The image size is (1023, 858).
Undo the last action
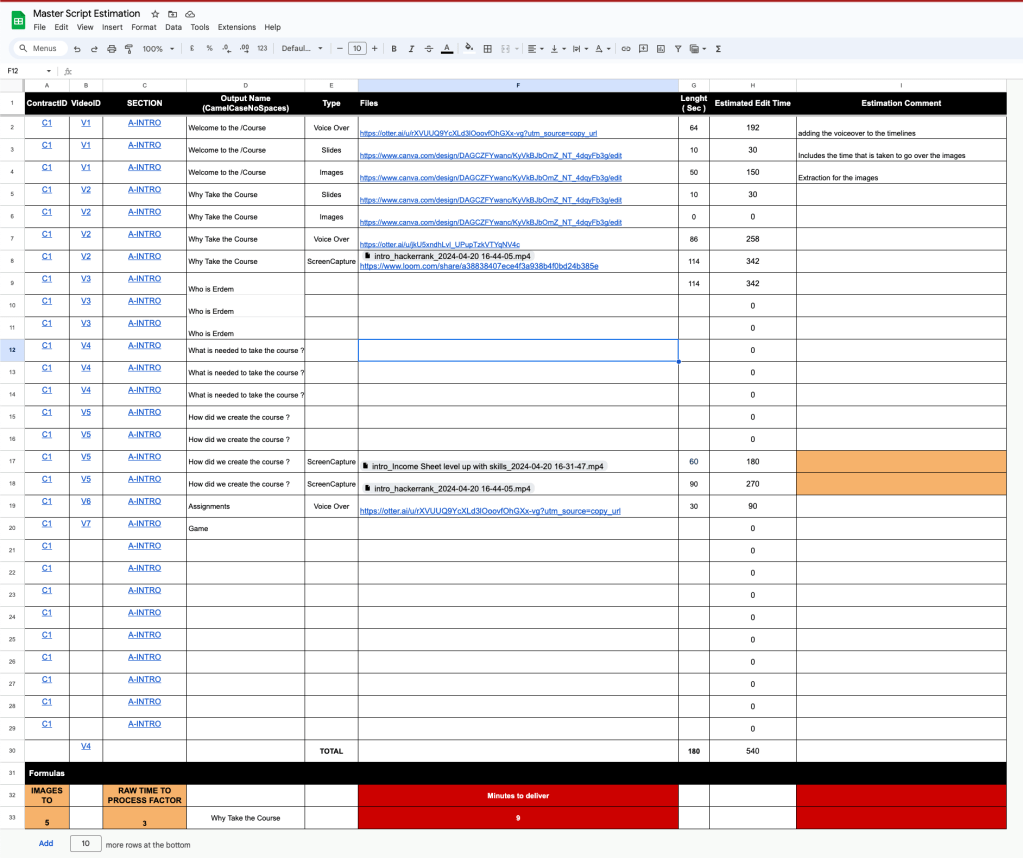[x=77, y=49]
